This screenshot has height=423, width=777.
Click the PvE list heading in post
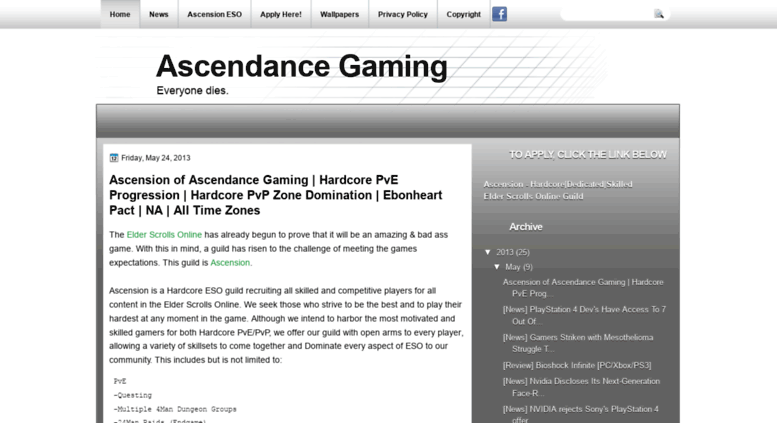tap(120, 381)
